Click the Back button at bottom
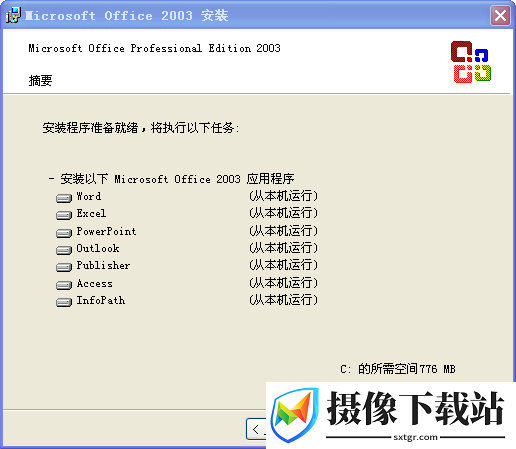Viewport: 516px width, 449px height. [256, 429]
